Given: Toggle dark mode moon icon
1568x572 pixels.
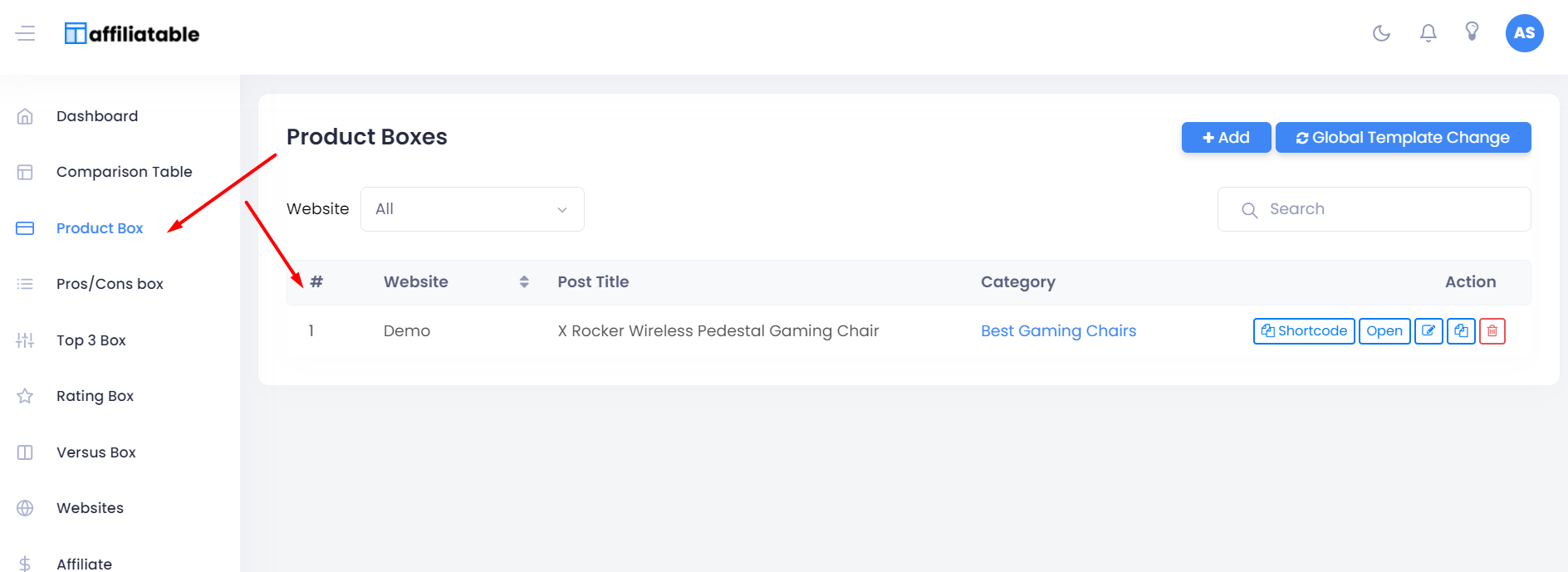Looking at the screenshot, I should click(1381, 33).
